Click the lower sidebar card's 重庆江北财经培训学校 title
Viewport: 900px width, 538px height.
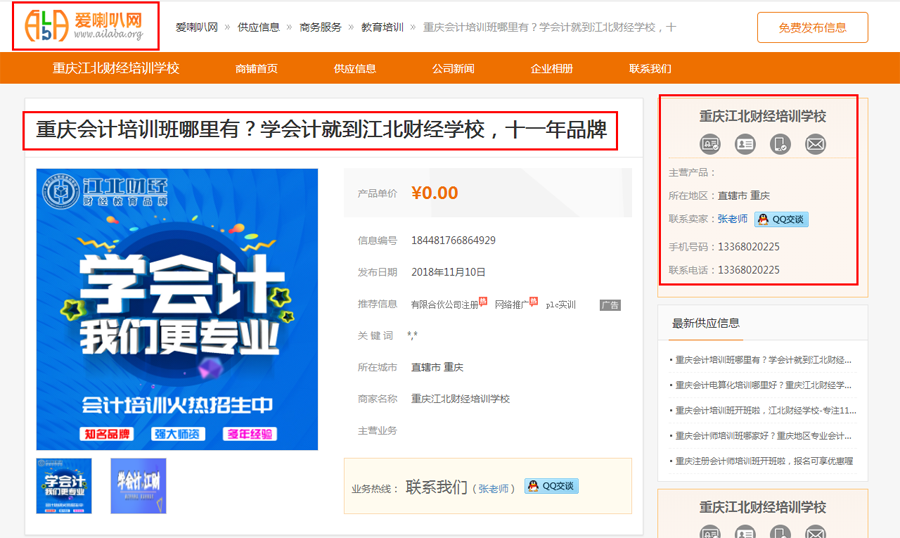point(762,508)
